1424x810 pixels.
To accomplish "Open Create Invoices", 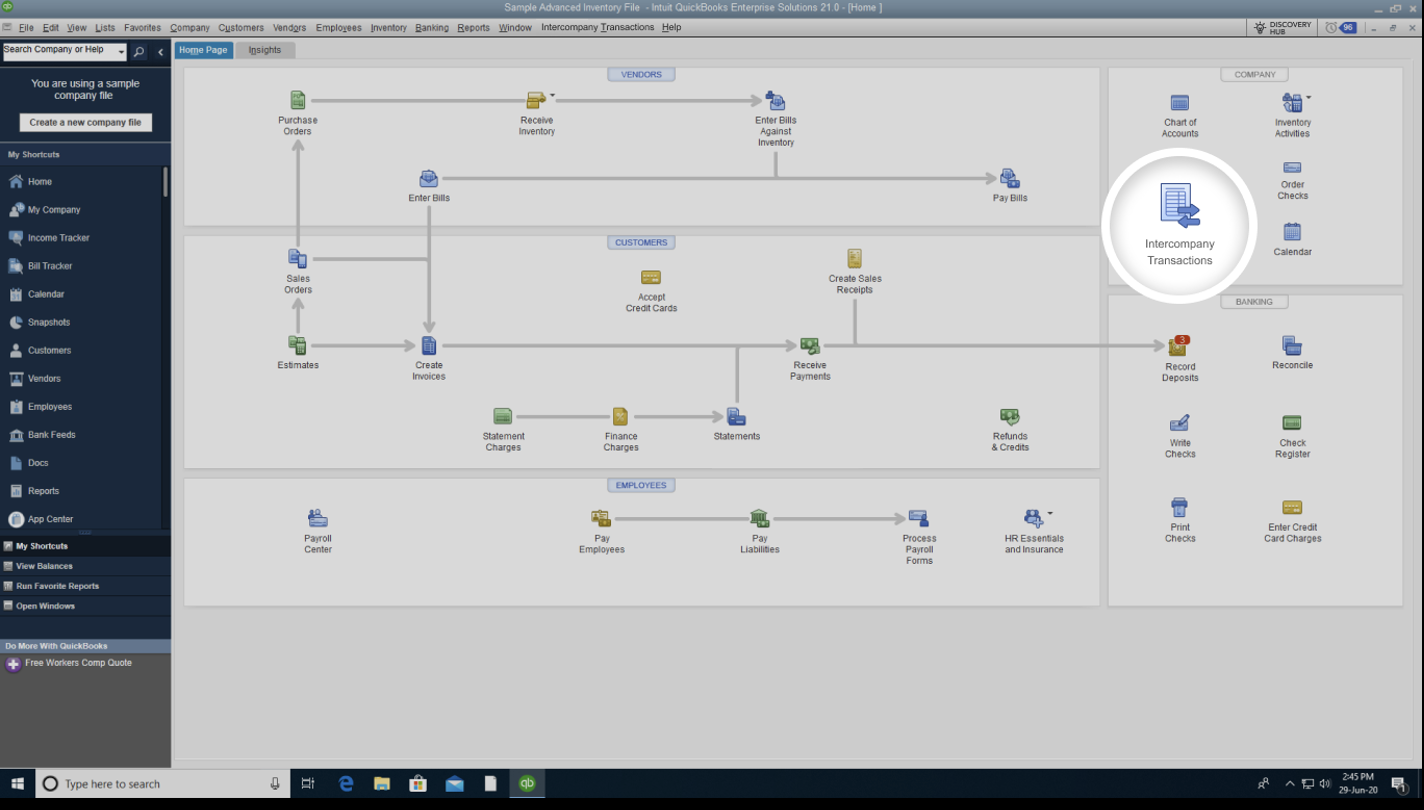I will point(429,345).
